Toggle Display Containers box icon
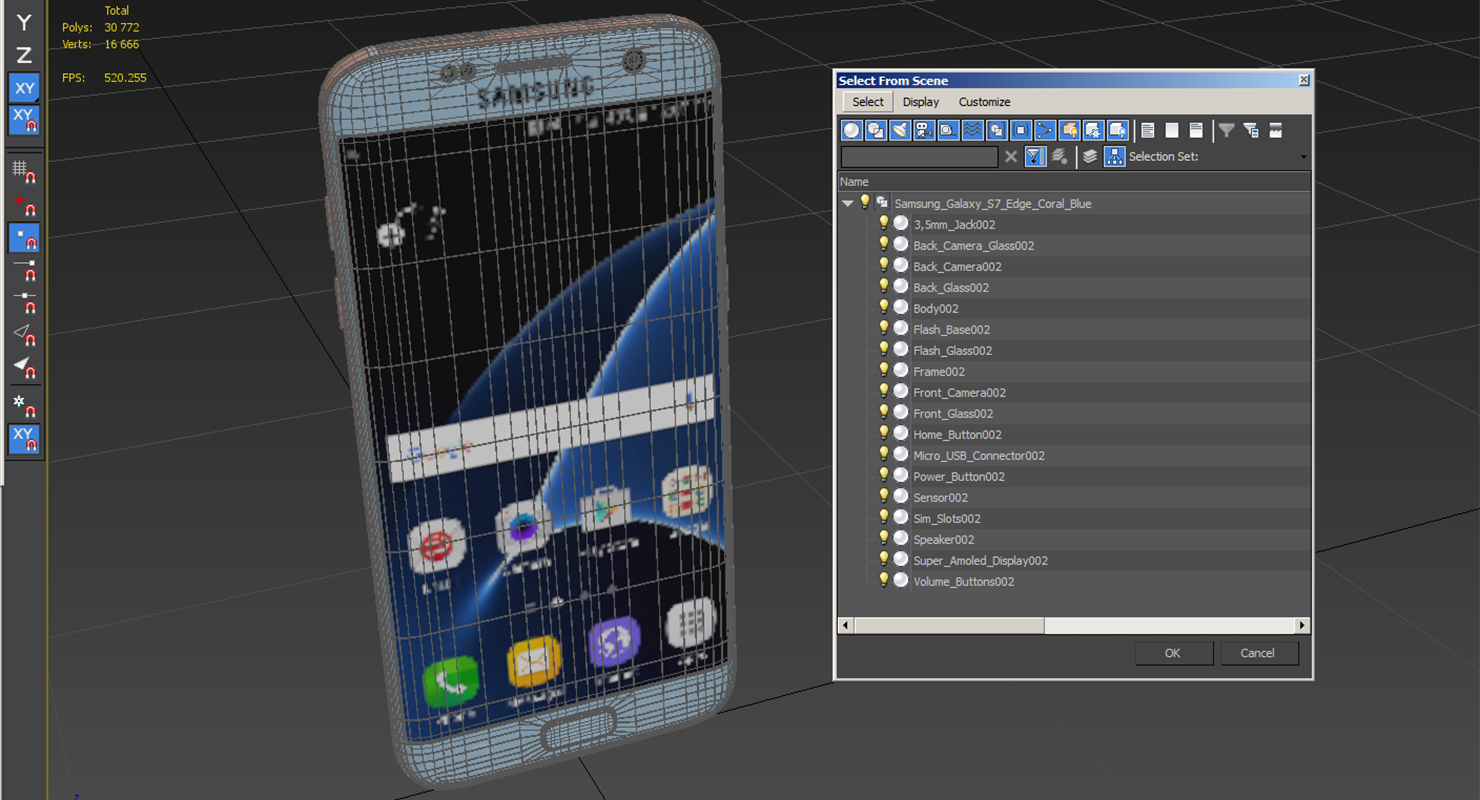 (1069, 130)
